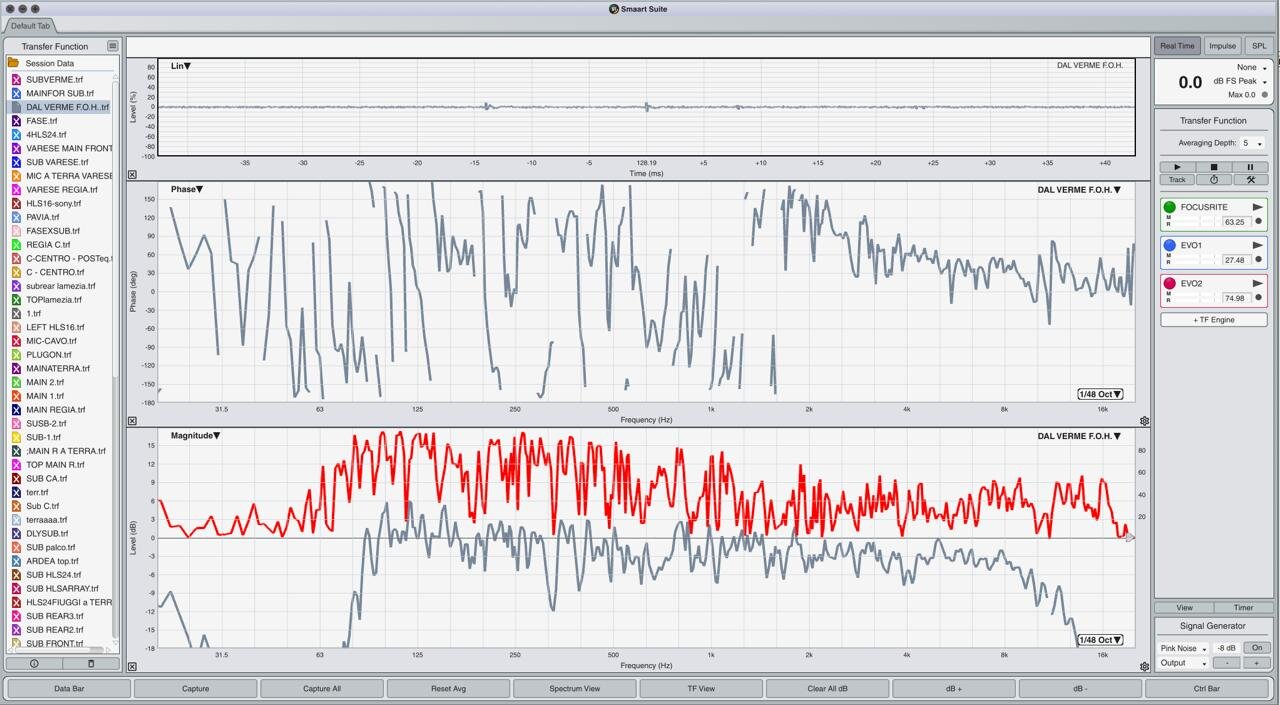Open the Pink Noise signal type dropdown

point(1183,648)
